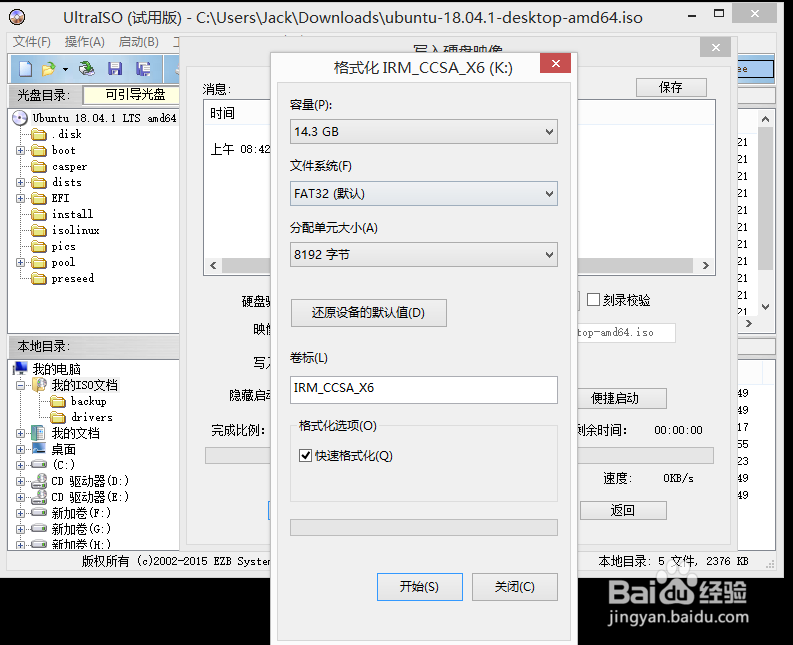Screen dimensions: 793x645
Task: Expand the dists folder node
Action: (20, 183)
